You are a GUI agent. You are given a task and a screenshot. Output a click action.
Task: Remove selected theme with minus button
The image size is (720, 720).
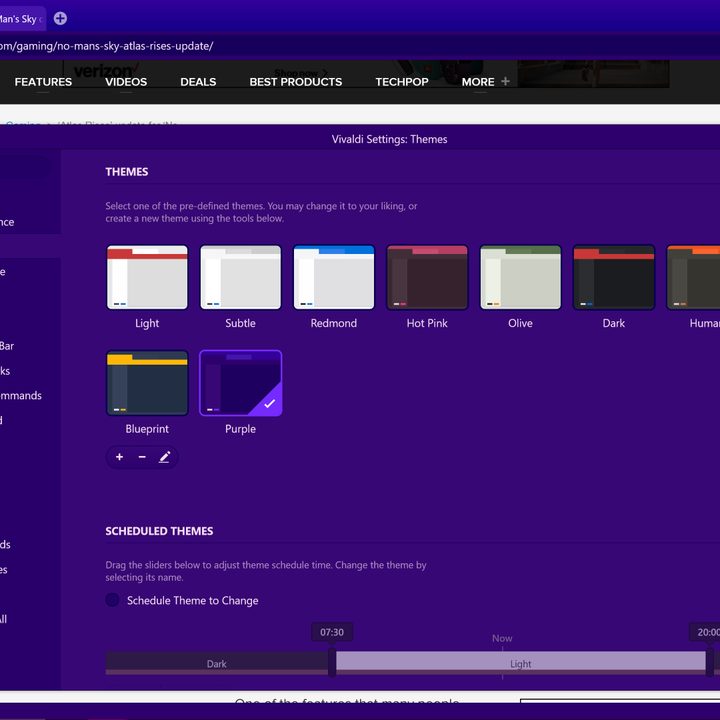pos(142,457)
